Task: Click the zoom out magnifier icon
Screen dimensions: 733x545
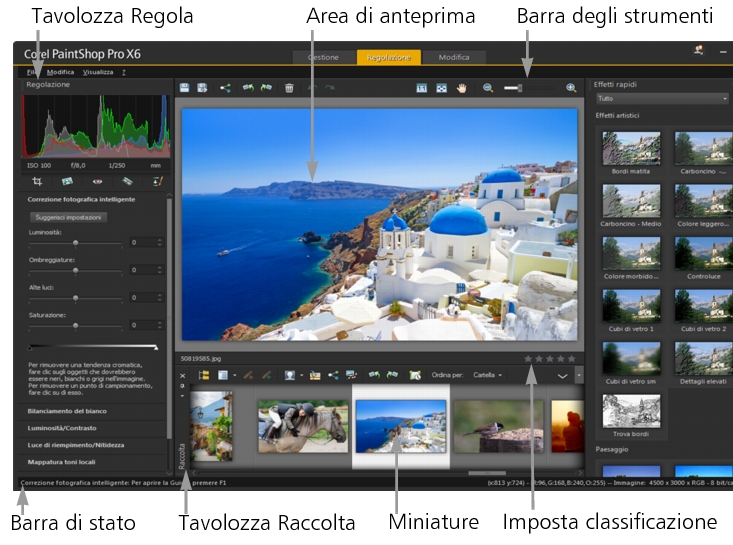Action: point(488,88)
